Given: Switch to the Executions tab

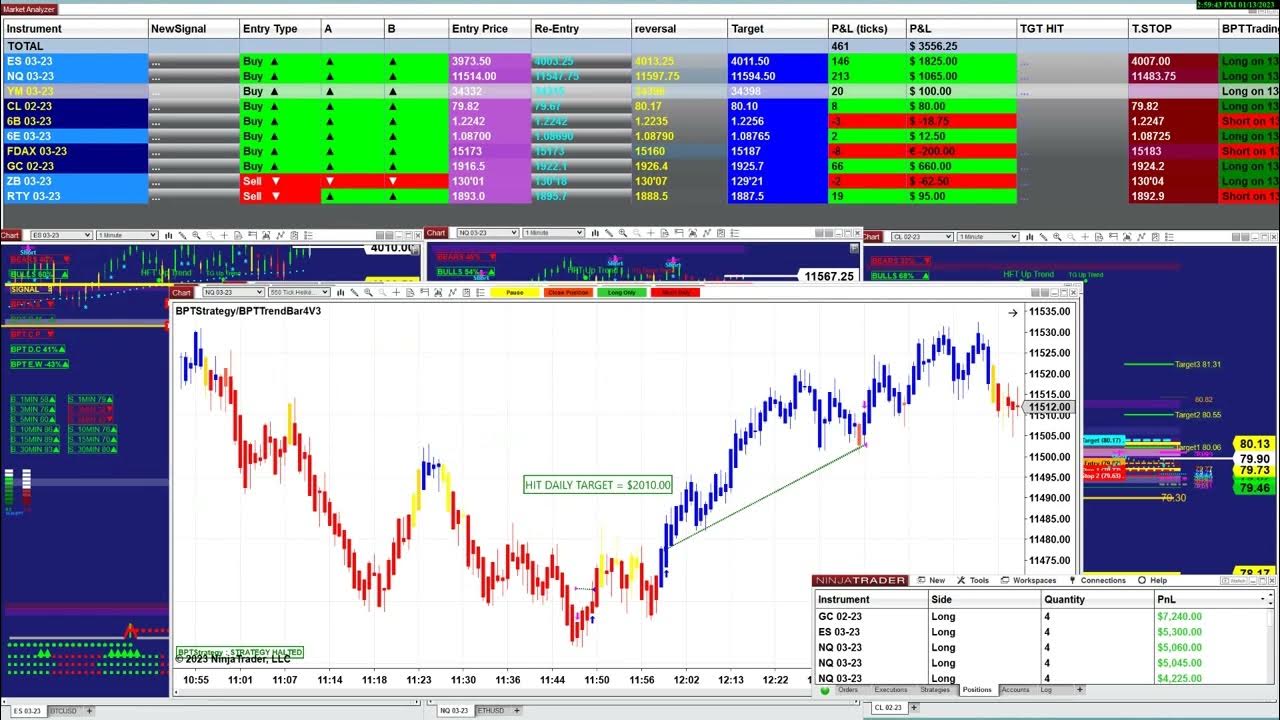Looking at the screenshot, I should tap(891, 690).
